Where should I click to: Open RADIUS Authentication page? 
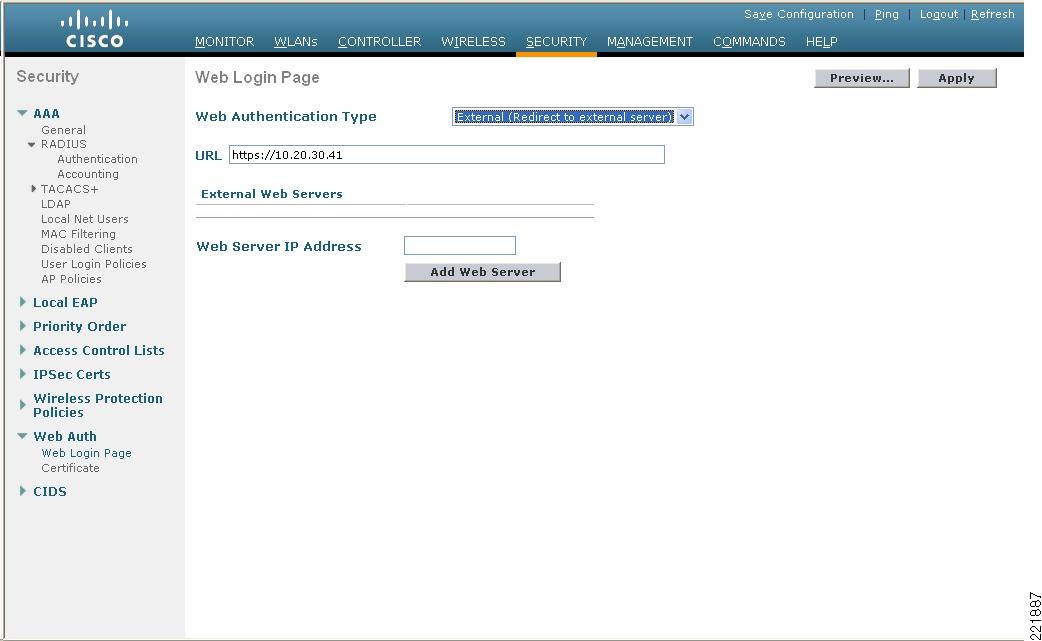(x=97, y=159)
